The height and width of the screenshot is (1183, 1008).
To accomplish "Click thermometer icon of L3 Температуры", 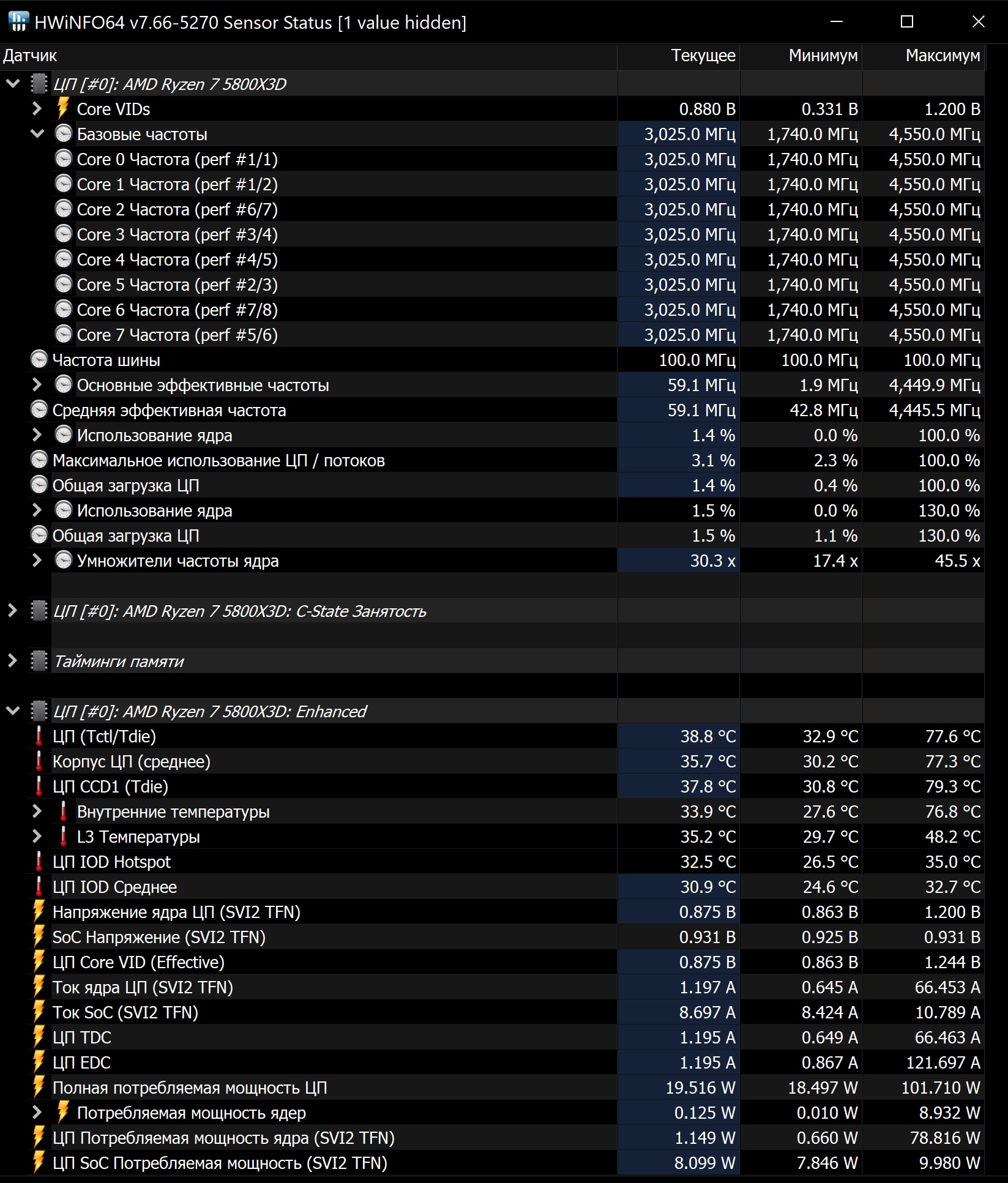I will (63, 836).
